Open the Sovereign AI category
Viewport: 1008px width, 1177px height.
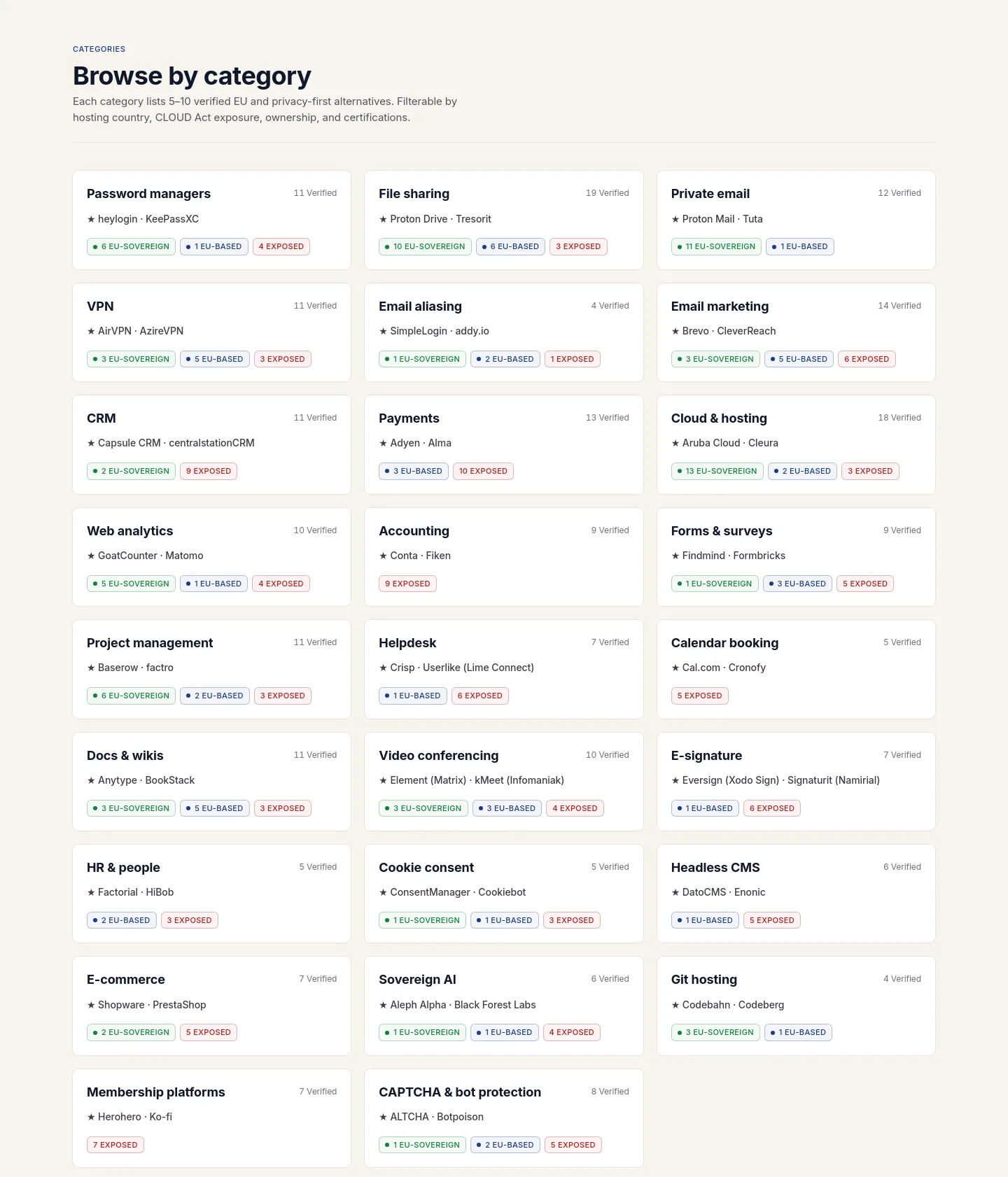[504, 1006]
